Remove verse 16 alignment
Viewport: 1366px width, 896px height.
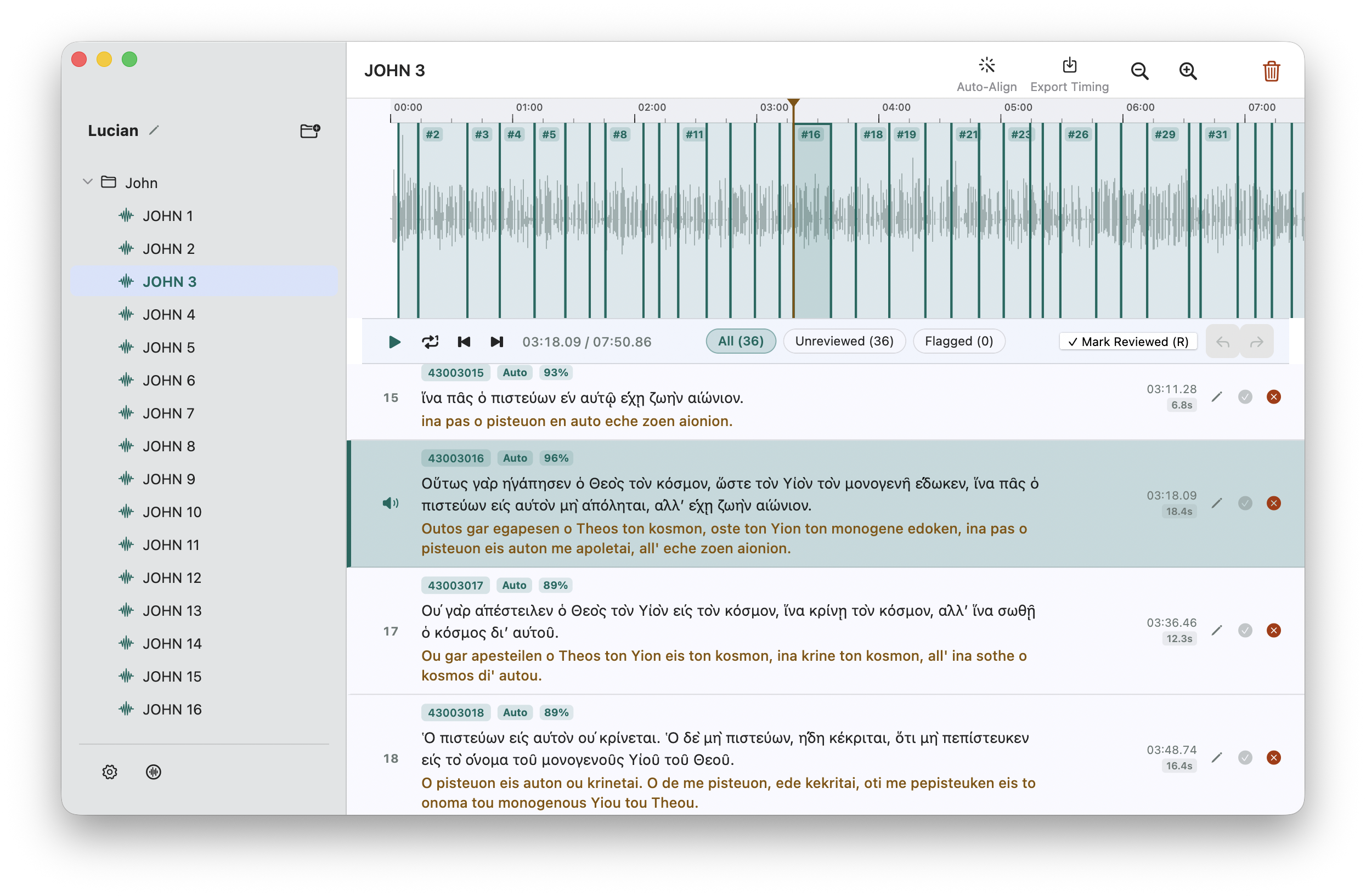[x=1273, y=503]
